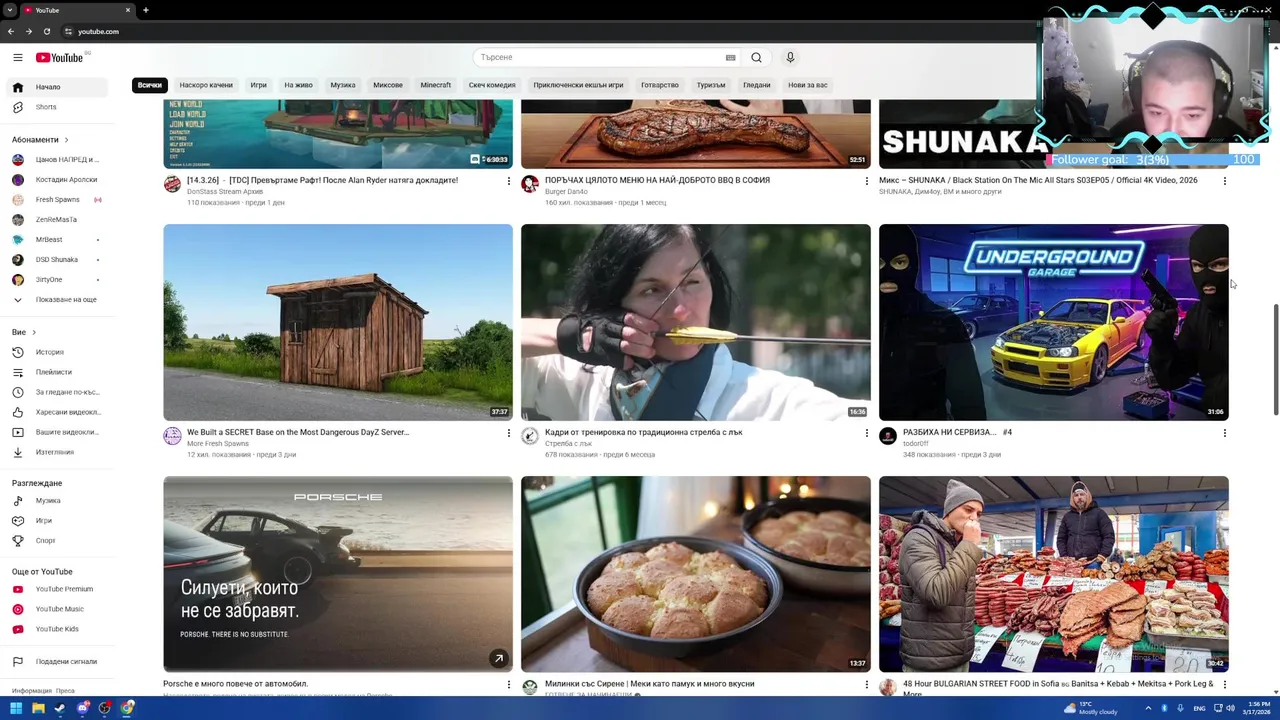Open more options for BBQ в София video
The width and height of the screenshot is (1280, 720).
(x=866, y=181)
